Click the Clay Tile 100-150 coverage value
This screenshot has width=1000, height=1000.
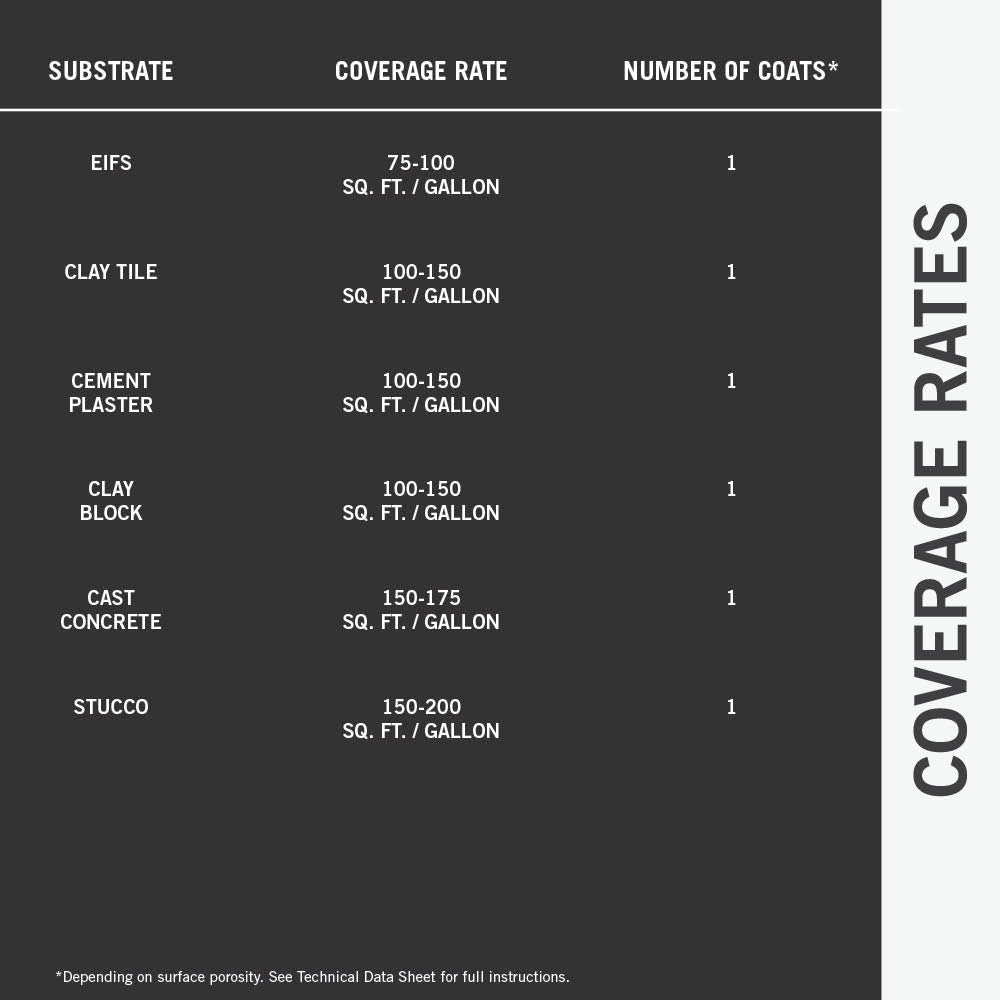click(x=421, y=284)
